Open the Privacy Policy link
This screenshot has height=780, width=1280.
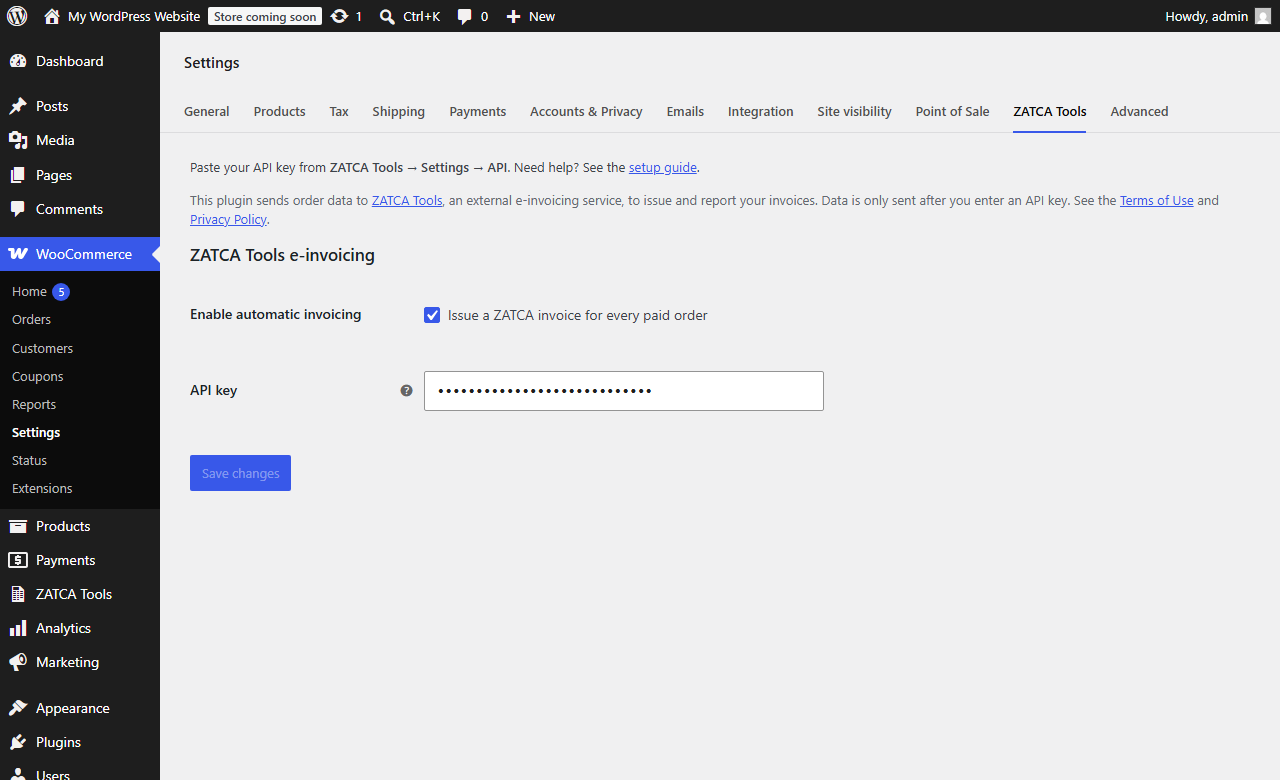click(x=228, y=219)
